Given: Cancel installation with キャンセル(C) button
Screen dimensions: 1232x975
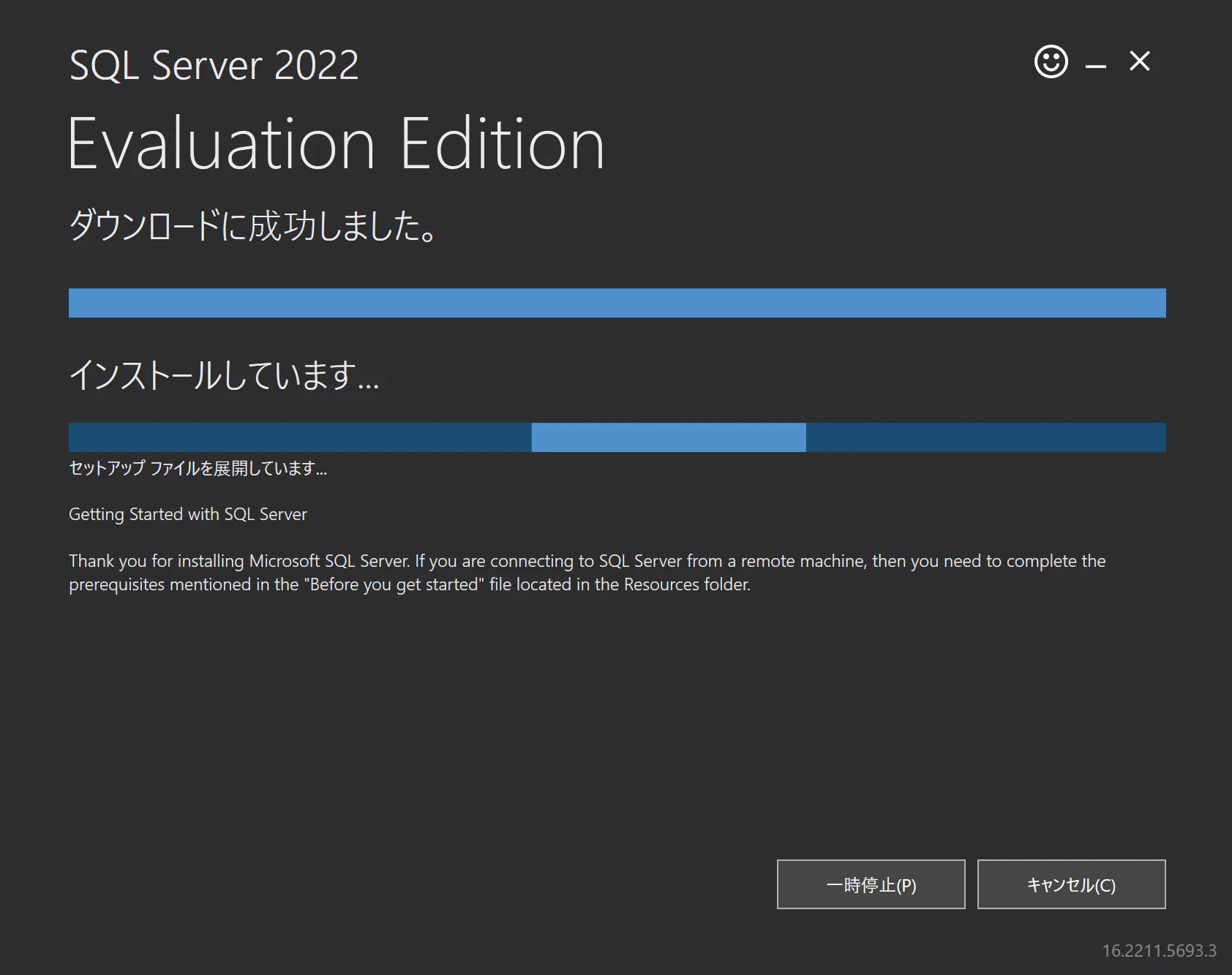Looking at the screenshot, I should 1071,884.
